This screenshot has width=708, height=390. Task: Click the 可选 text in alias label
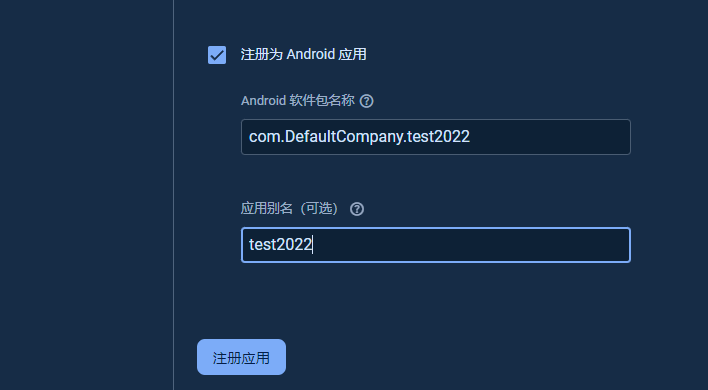click(x=320, y=209)
